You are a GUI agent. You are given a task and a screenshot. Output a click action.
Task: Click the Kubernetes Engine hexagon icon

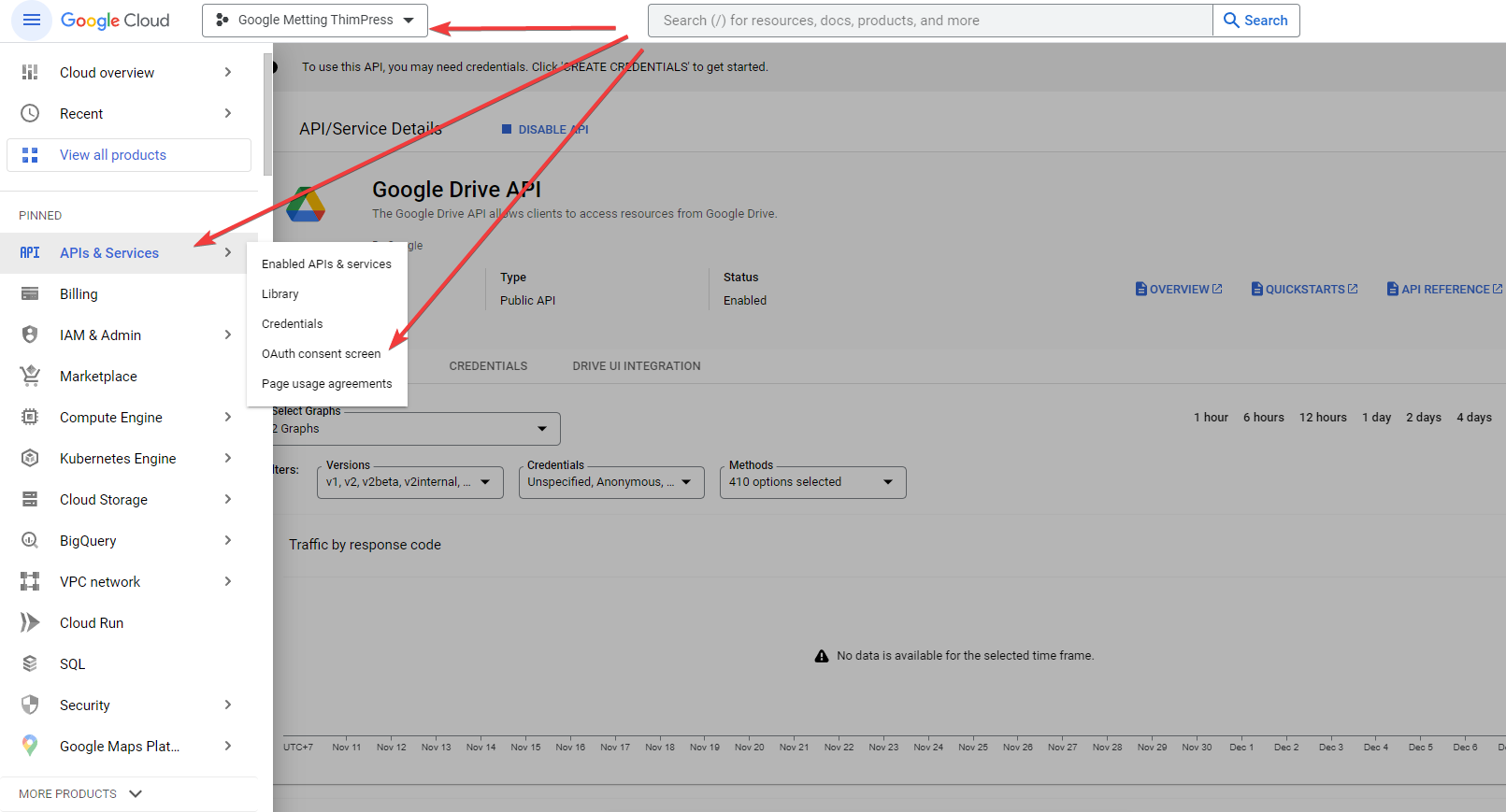click(x=30, y=458)
